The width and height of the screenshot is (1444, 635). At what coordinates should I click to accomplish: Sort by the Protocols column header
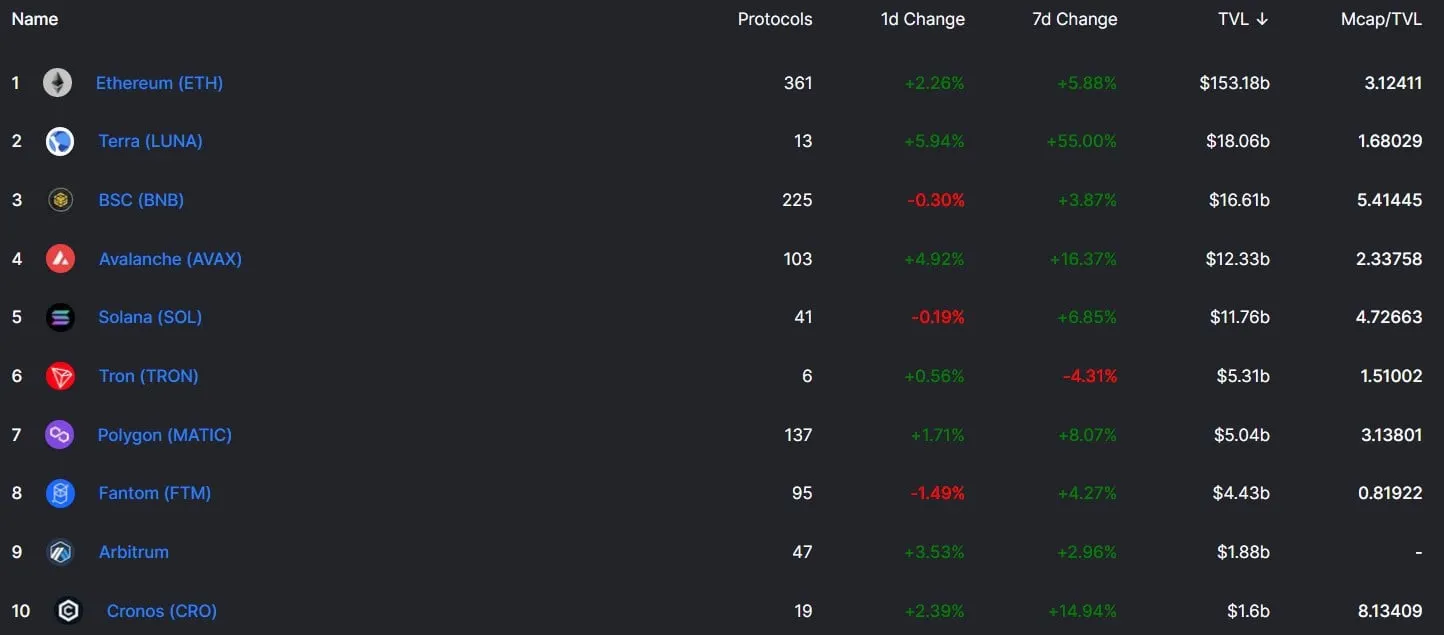click(775, 19)
